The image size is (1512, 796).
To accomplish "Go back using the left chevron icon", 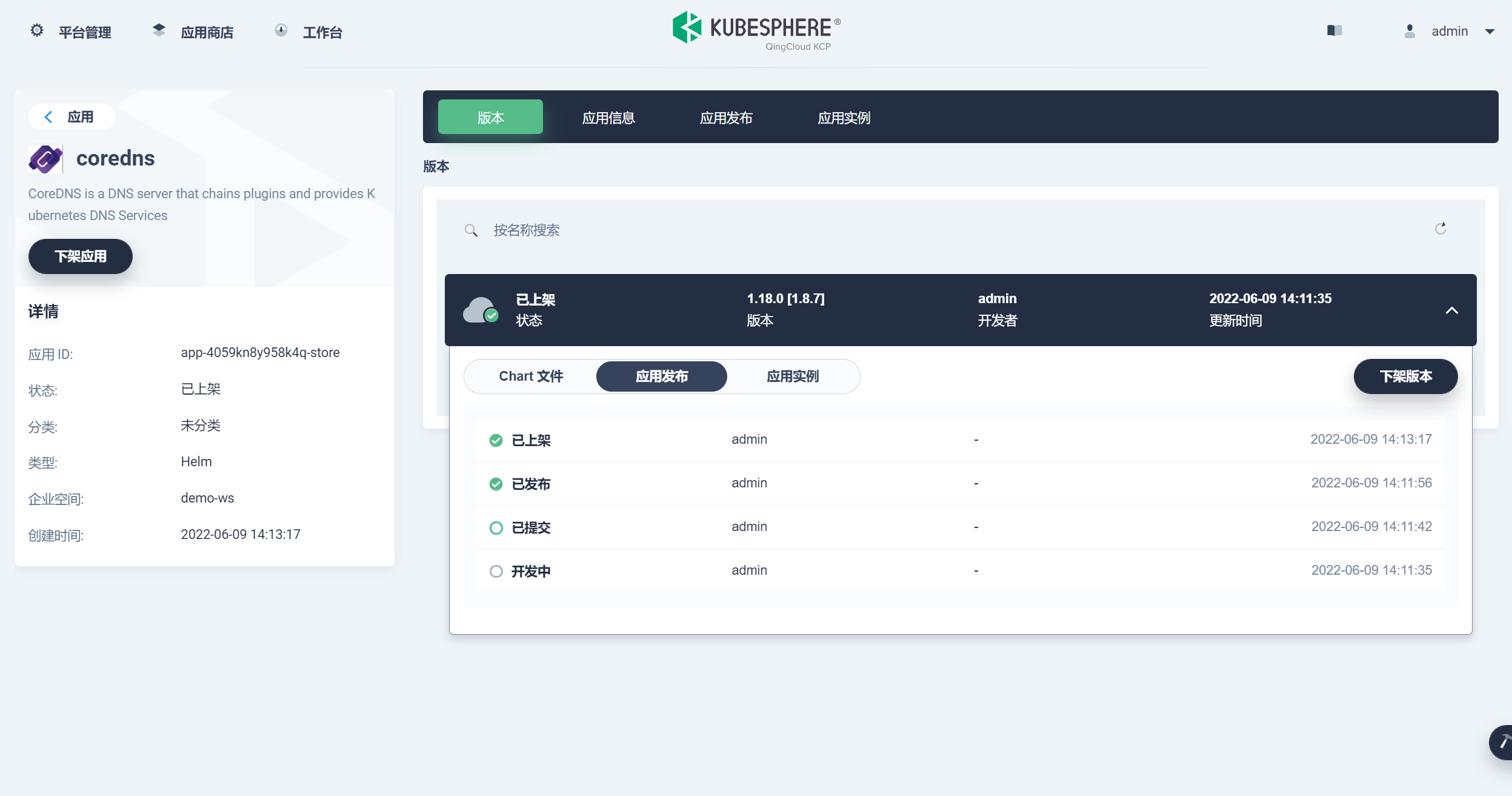I will tap(48, 117).
